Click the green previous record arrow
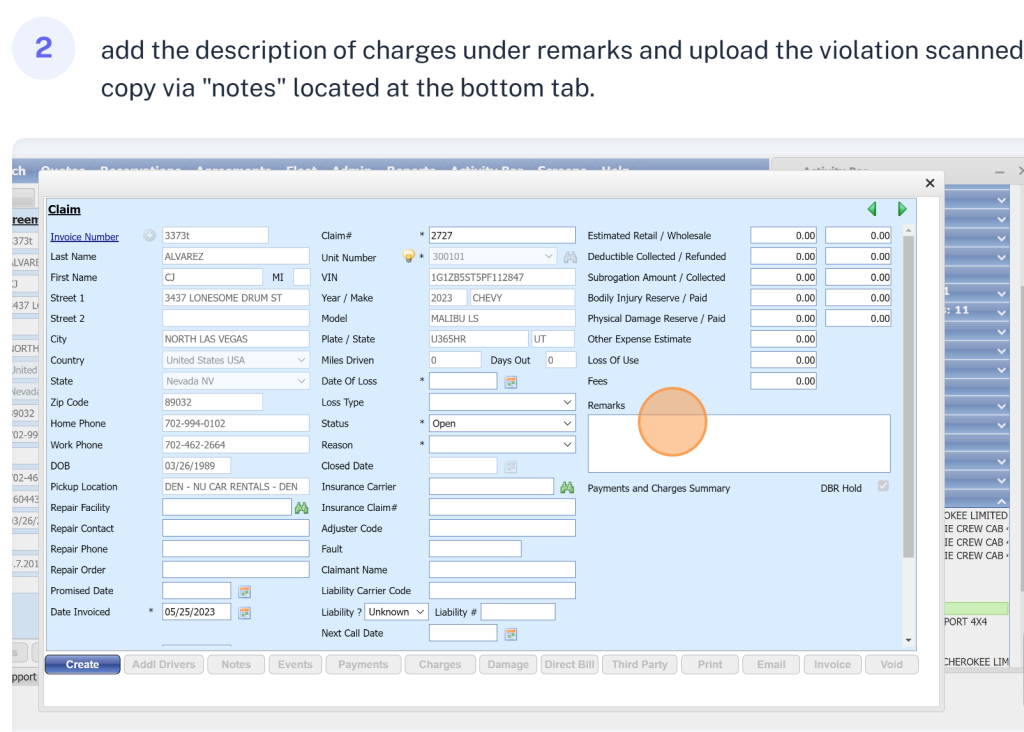Screen dimensions: 1024x732 (872, 209)
